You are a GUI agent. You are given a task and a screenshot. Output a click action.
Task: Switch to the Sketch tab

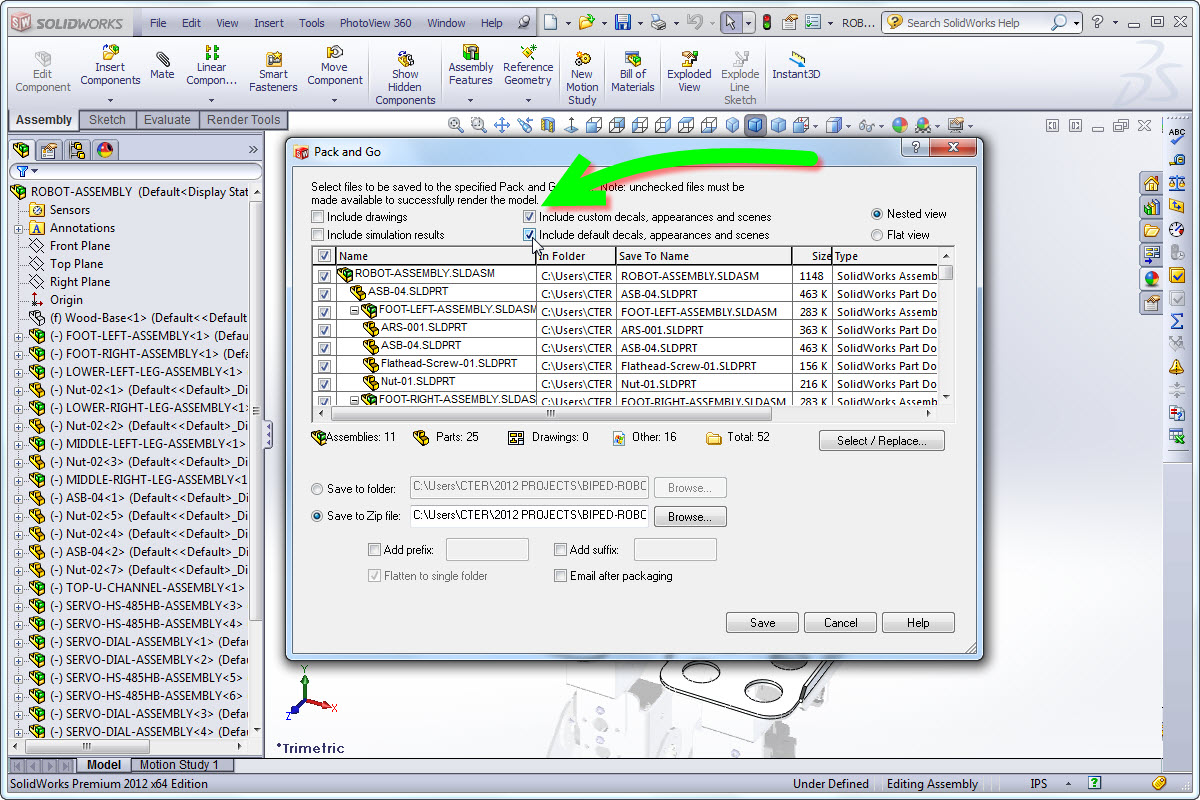tap(107, 120)
